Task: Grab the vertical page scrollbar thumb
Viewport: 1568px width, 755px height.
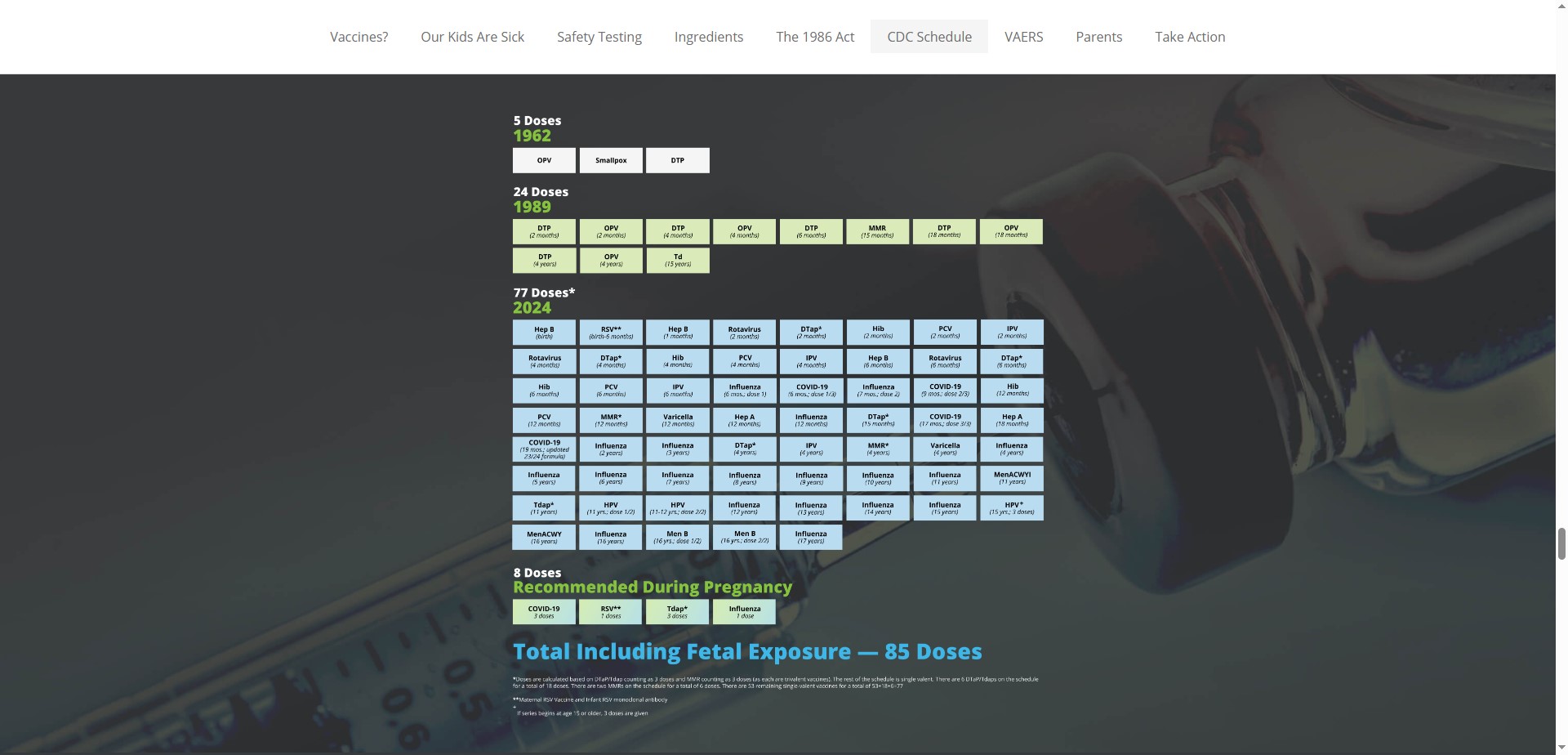Action: click(x=1561, y=543)
